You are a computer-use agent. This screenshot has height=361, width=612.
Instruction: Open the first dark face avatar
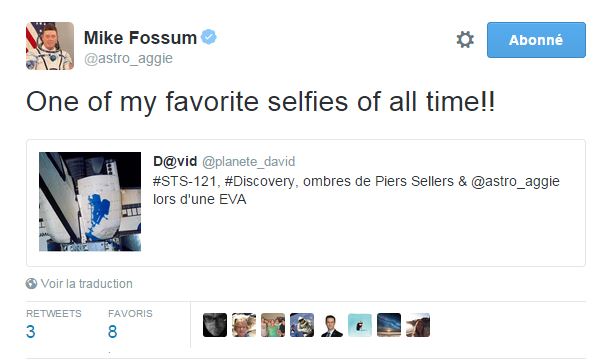coord(215,325)
